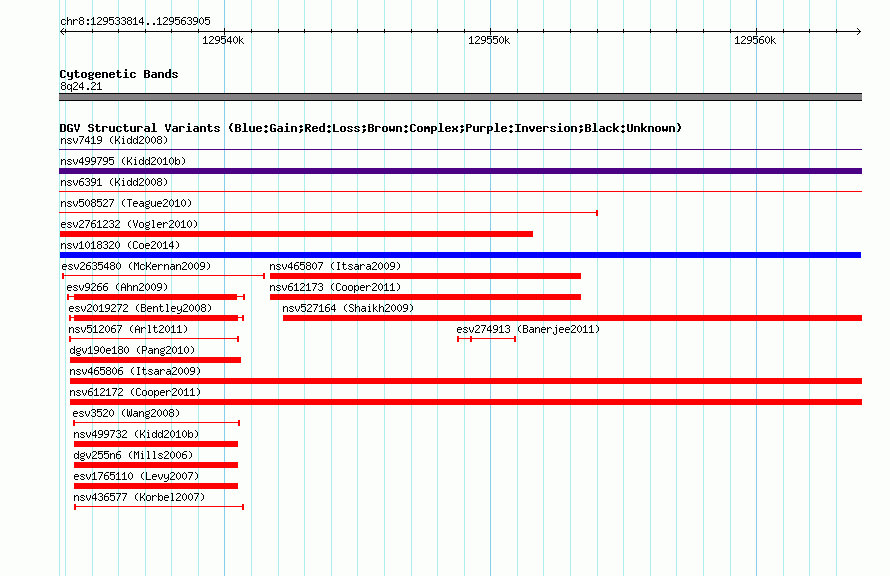Open dgv255n6 (Mills2006) label
Screen dimensions: 890x576
[133, 455]
